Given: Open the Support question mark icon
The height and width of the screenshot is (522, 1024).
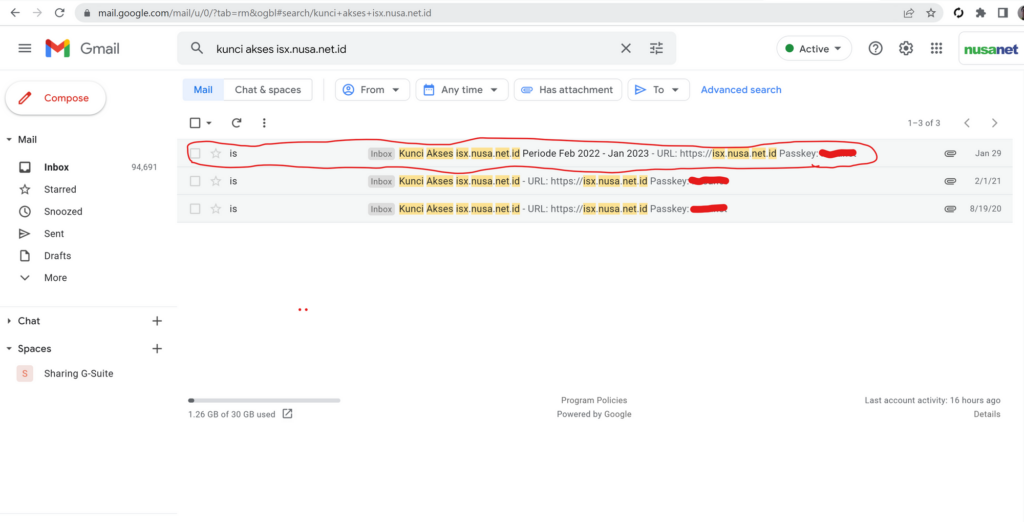Looking at the screenshot, I should point(875,48).
